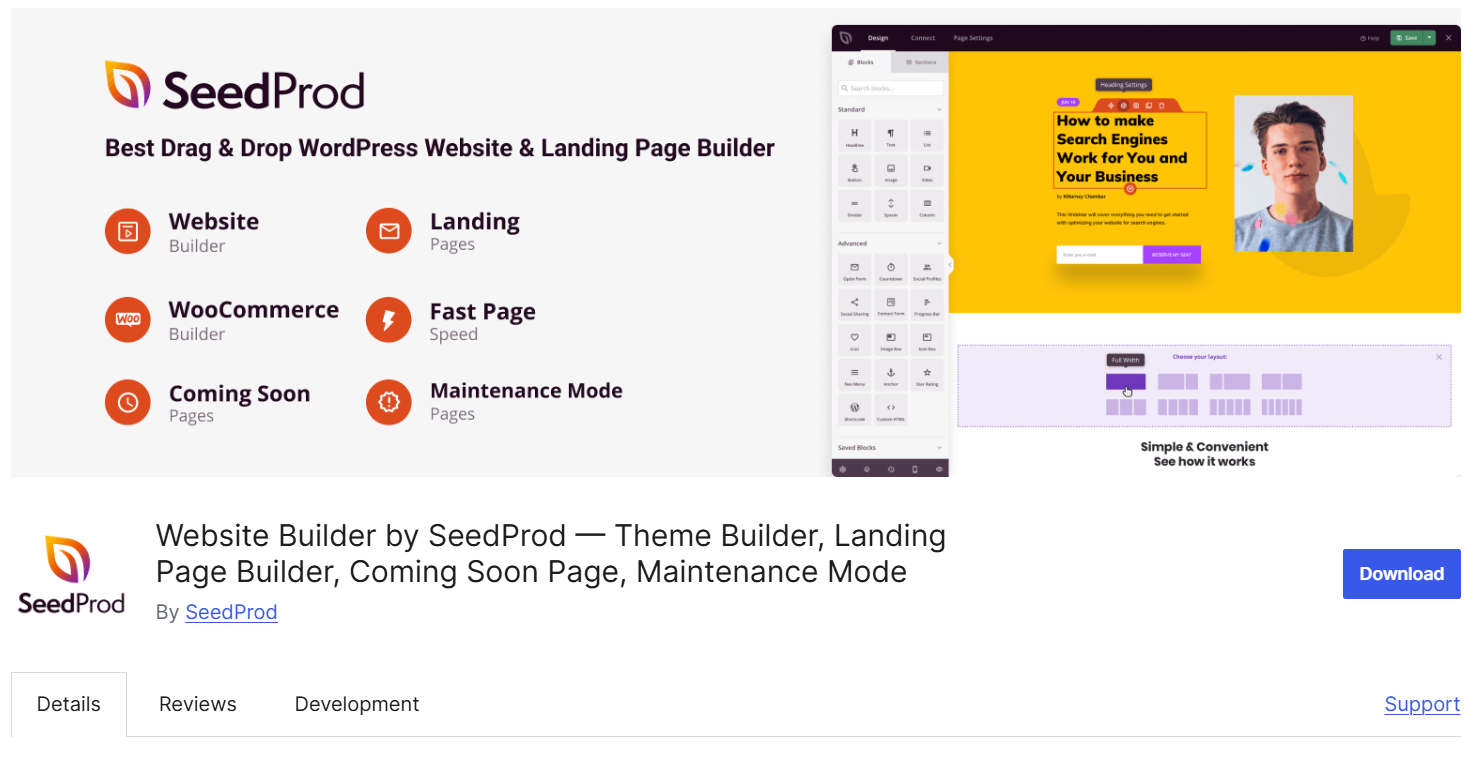Click the Reserve My Seat button
Image resolution: width=1473 pixels, height=764 pixels.
[1172, 254]
